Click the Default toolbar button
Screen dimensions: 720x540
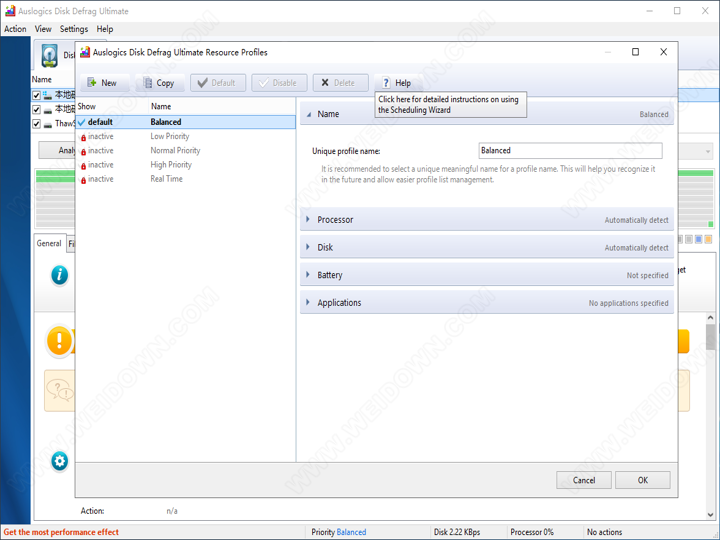[218, 83]
